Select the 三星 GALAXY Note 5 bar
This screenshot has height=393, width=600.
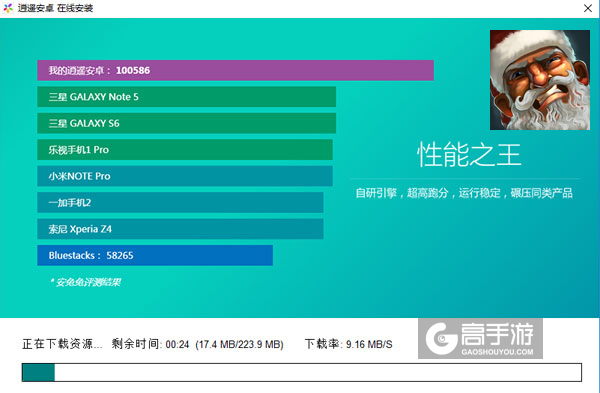click(x=186, y=97)
